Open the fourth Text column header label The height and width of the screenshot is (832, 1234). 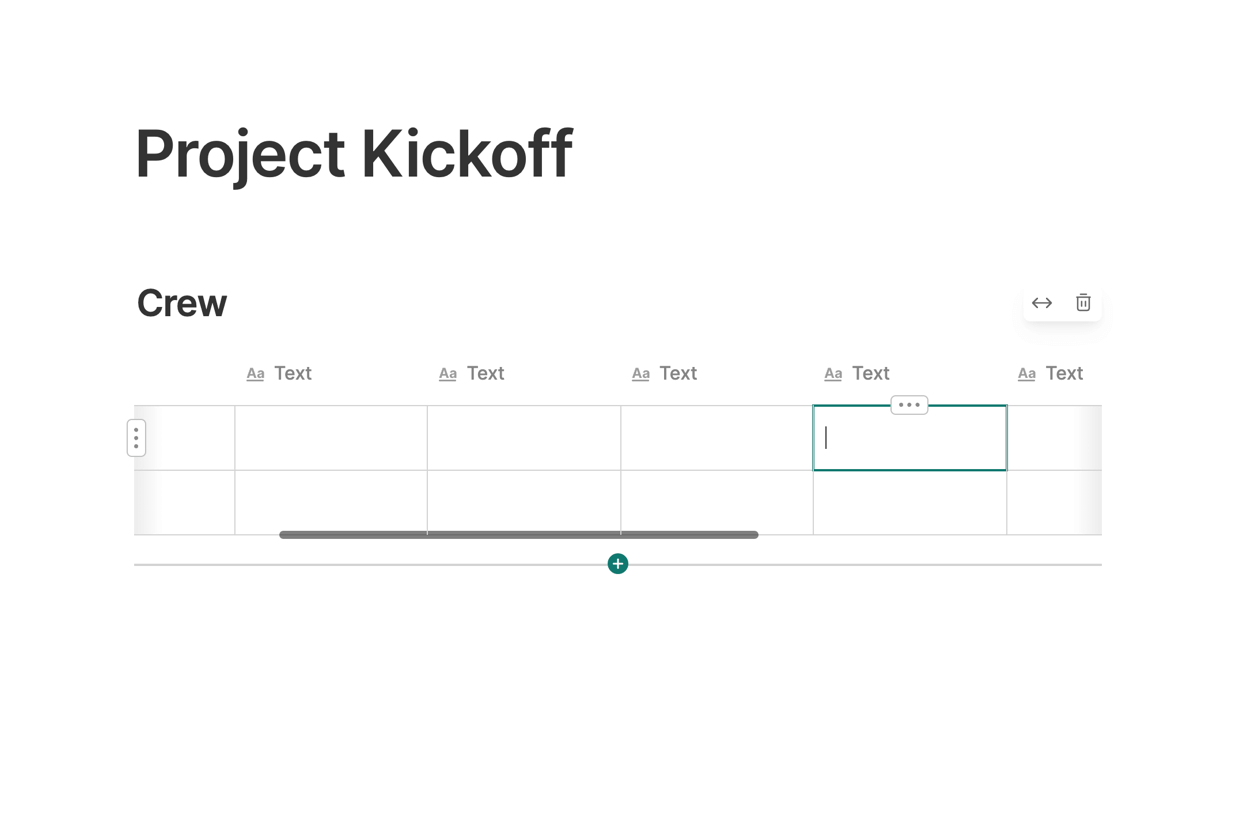(x=870, y=374)
